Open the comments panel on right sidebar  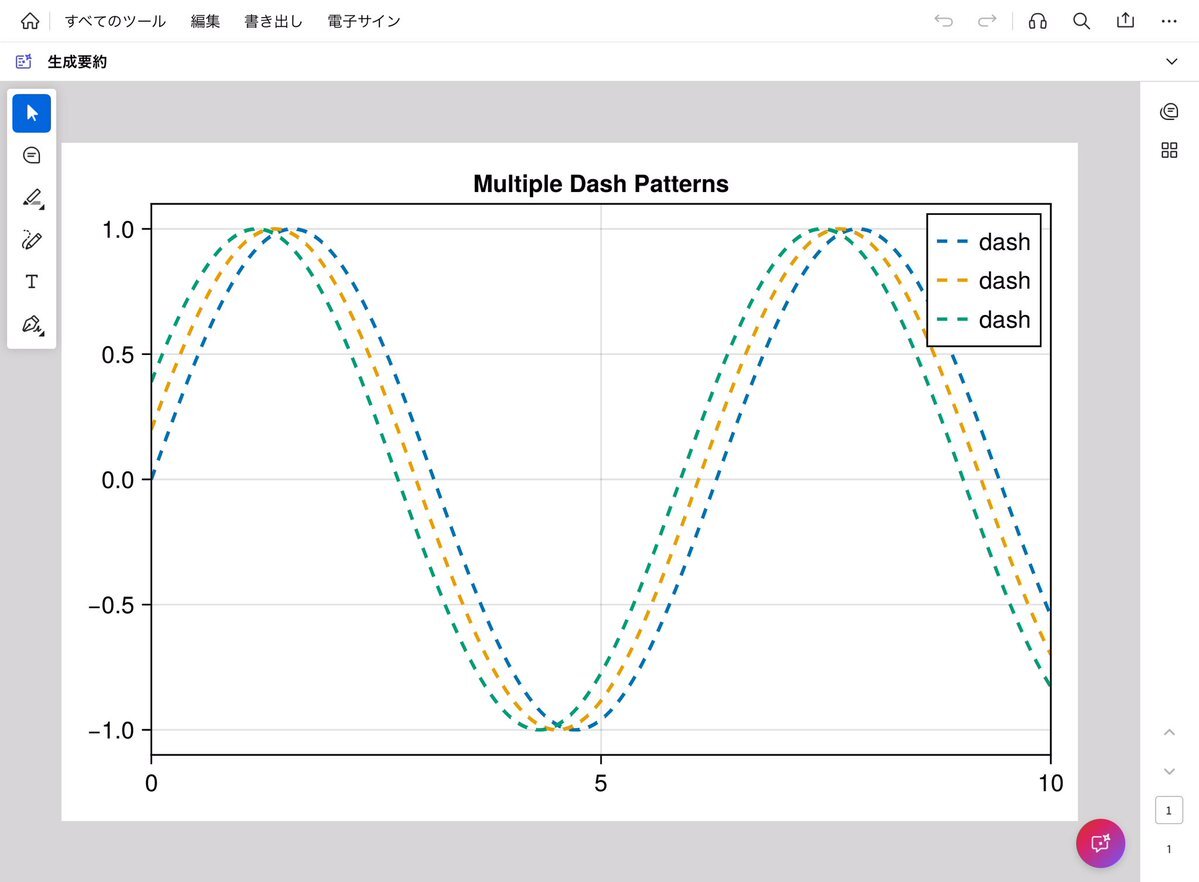(1169, 111)
